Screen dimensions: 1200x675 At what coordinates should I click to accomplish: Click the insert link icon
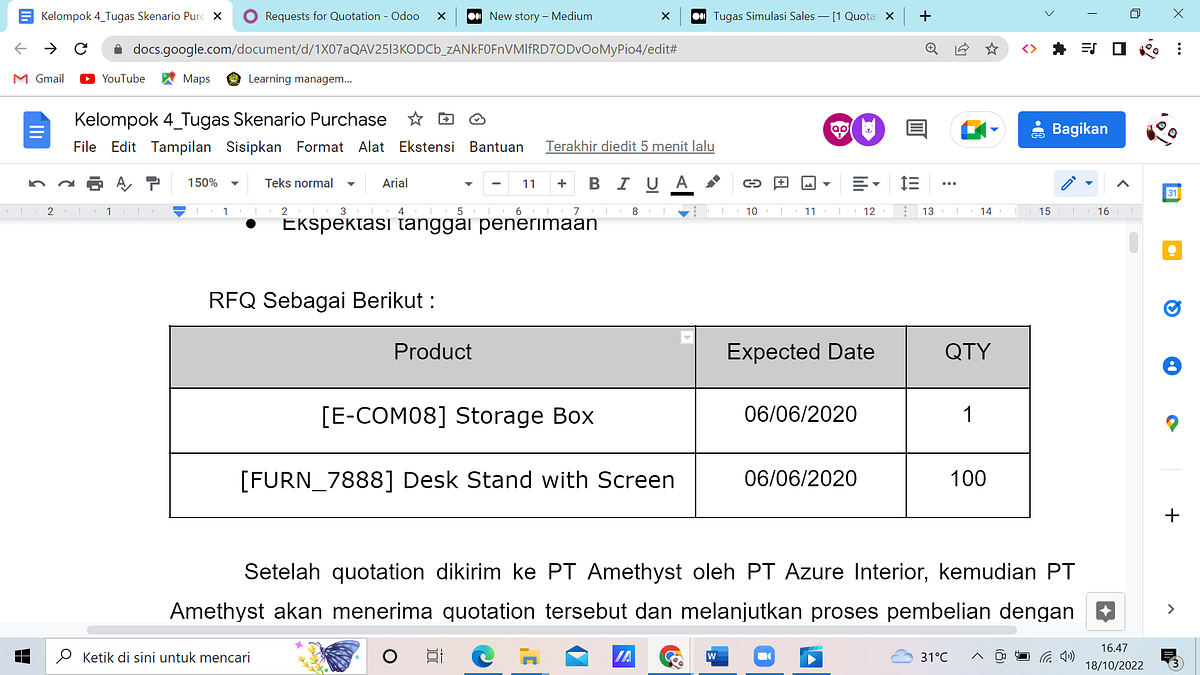click(x=751, y=183)
